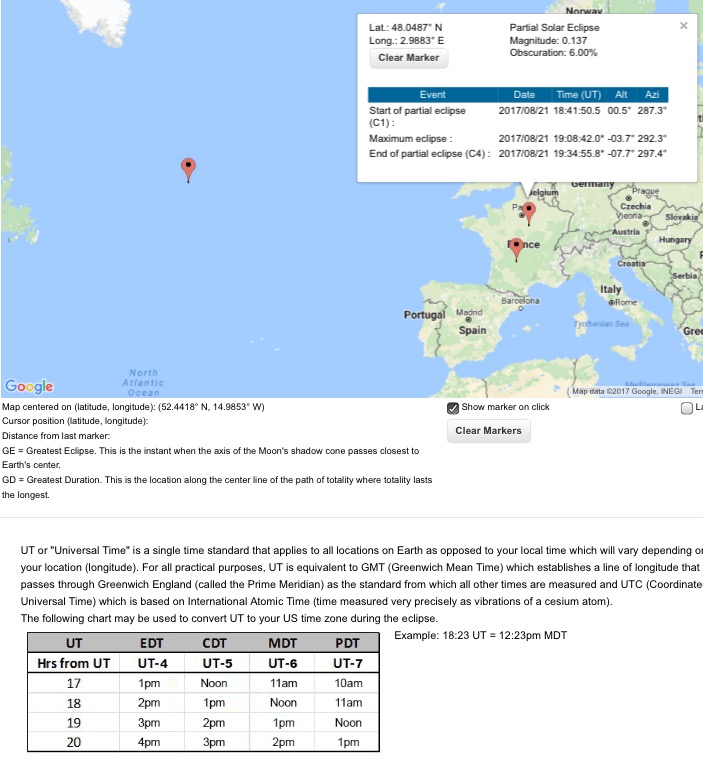Image resolution: width=703 pixels, height=777 pixels.
Task: Click the Time (UT) column header
Action: [579, 95]
